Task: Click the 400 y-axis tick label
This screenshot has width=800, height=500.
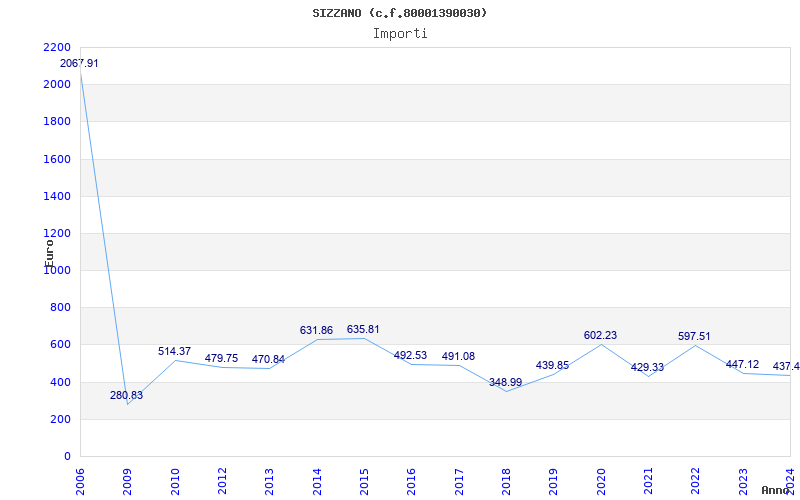Action: point(60,382)
